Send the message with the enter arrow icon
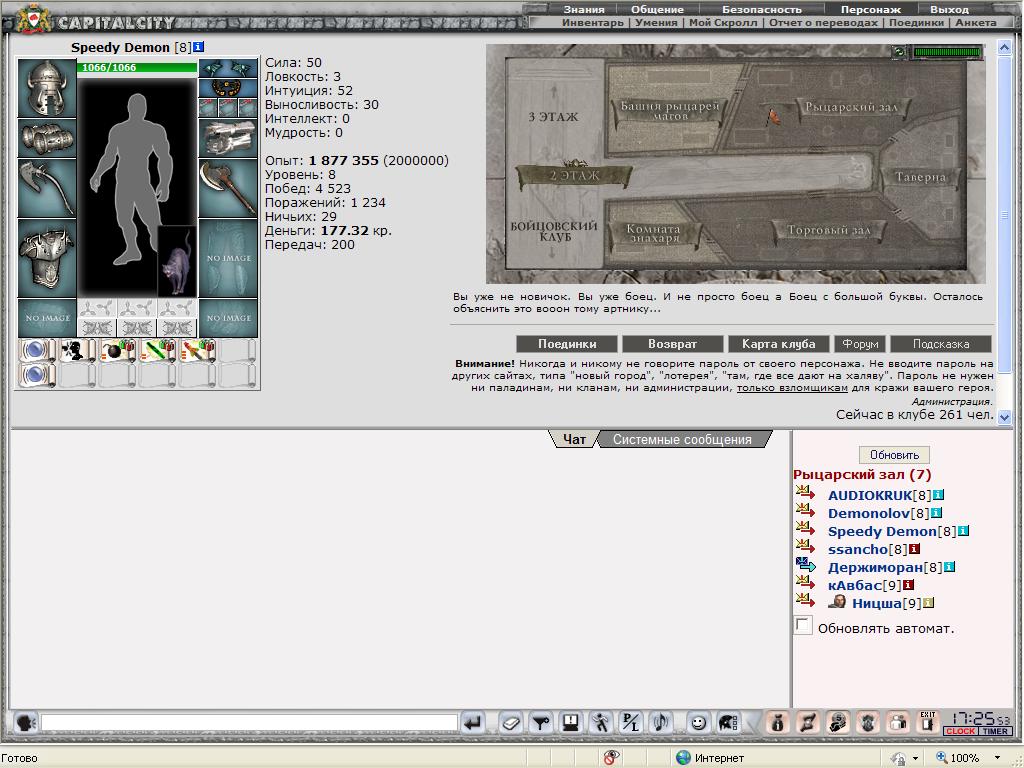The image size is (1024, 768). click(472, 722)
